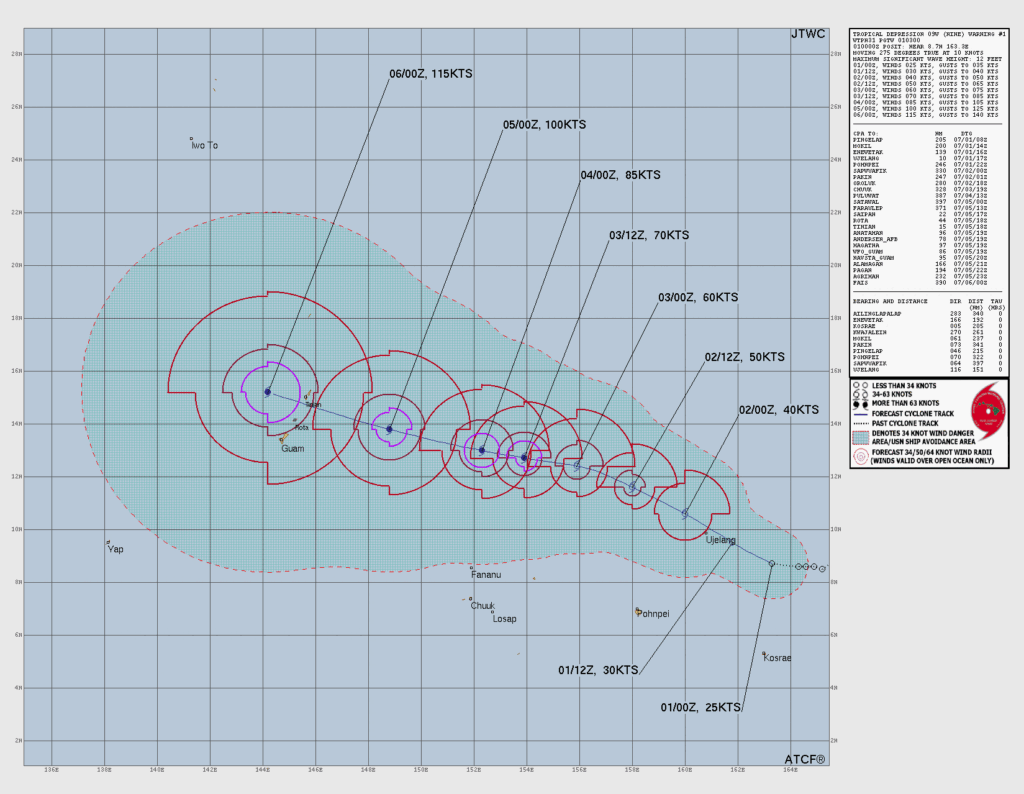
Task: Click the "MAXIMUM SIGNIFICANT WAVE HEIGHT" line
Action: [x=927, y=59]
